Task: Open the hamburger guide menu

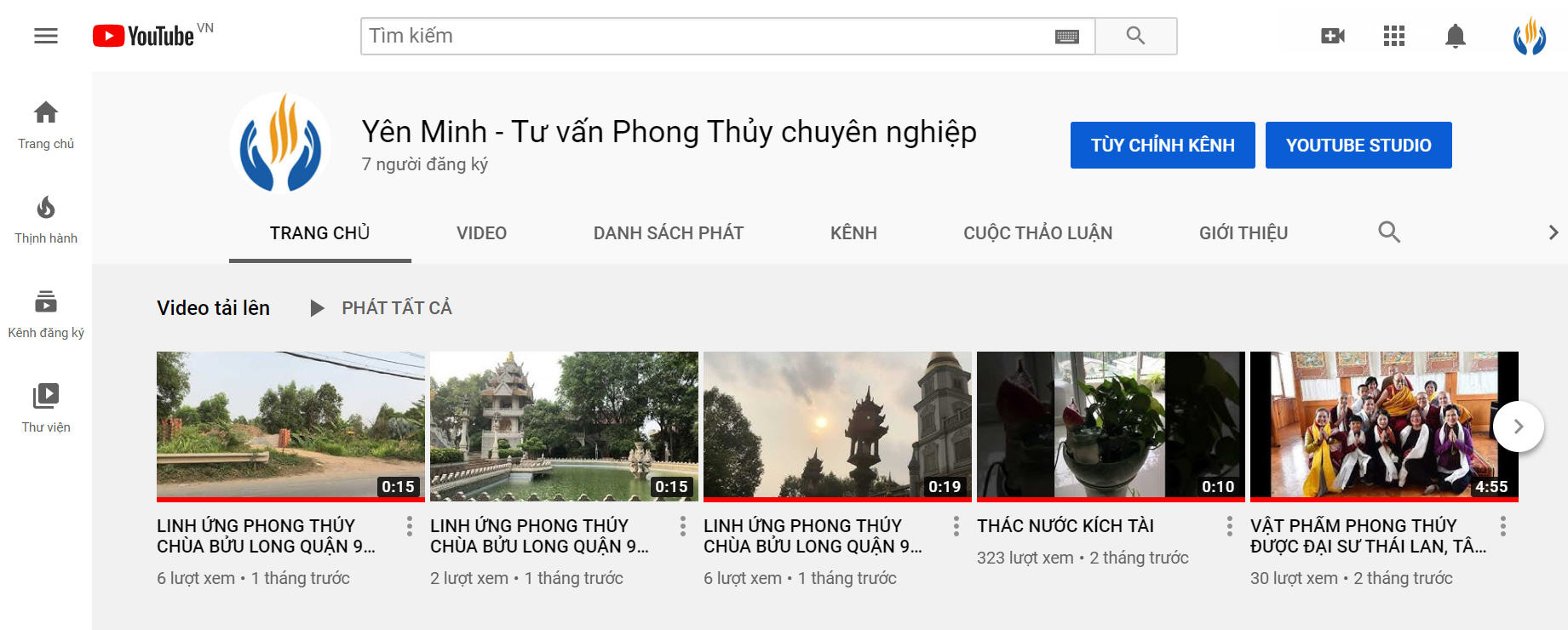Action: coord(46,36)
